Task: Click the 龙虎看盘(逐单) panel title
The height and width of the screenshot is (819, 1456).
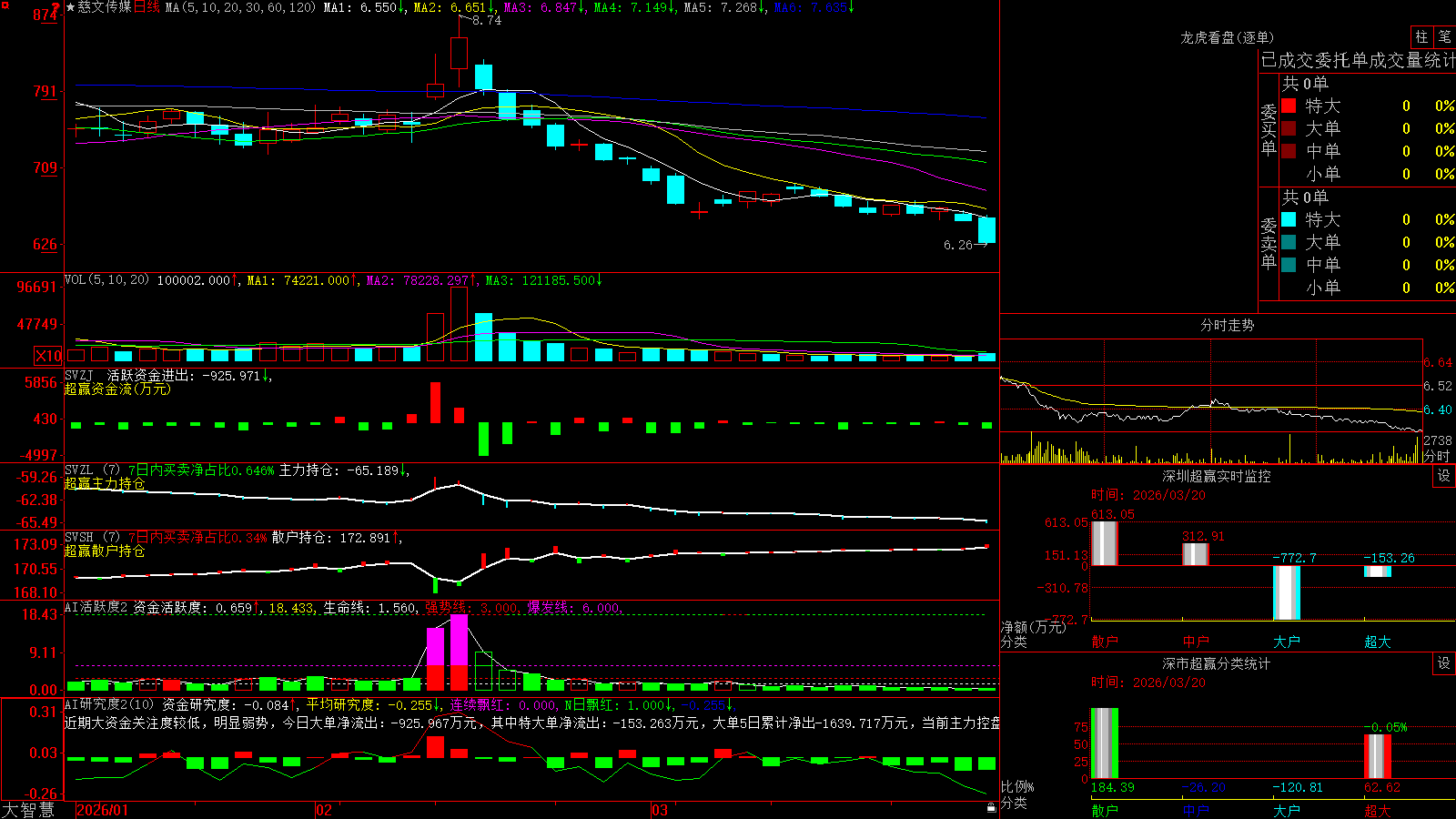Action: point(1227,37)
